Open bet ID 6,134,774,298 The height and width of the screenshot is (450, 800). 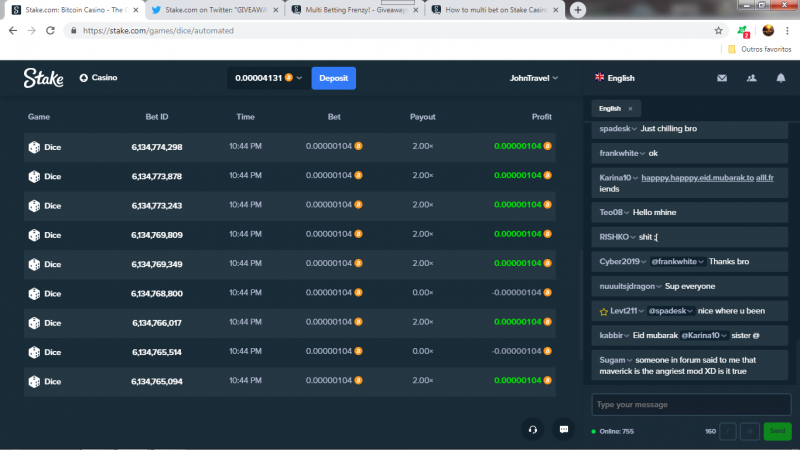click(x=157, y=147)
